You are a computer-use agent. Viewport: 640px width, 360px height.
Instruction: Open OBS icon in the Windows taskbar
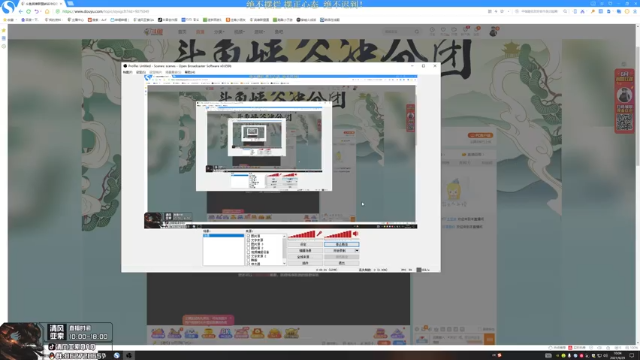129,356
